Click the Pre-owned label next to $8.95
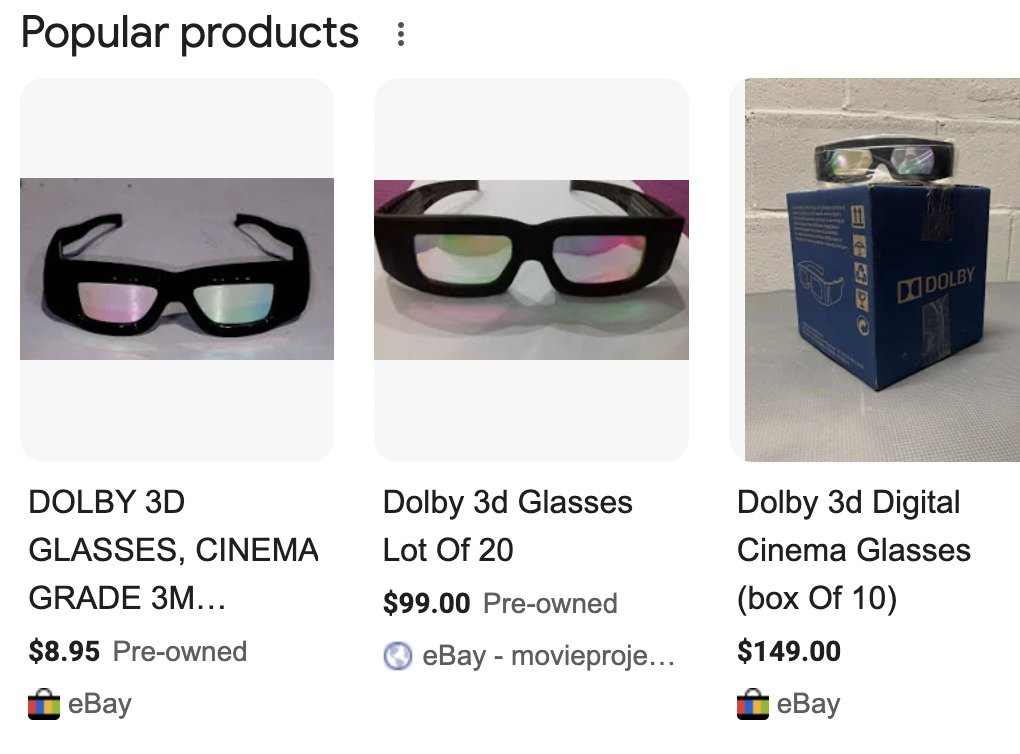The height and width of the screenshot is (754, 1020). (x=180, y=652)
